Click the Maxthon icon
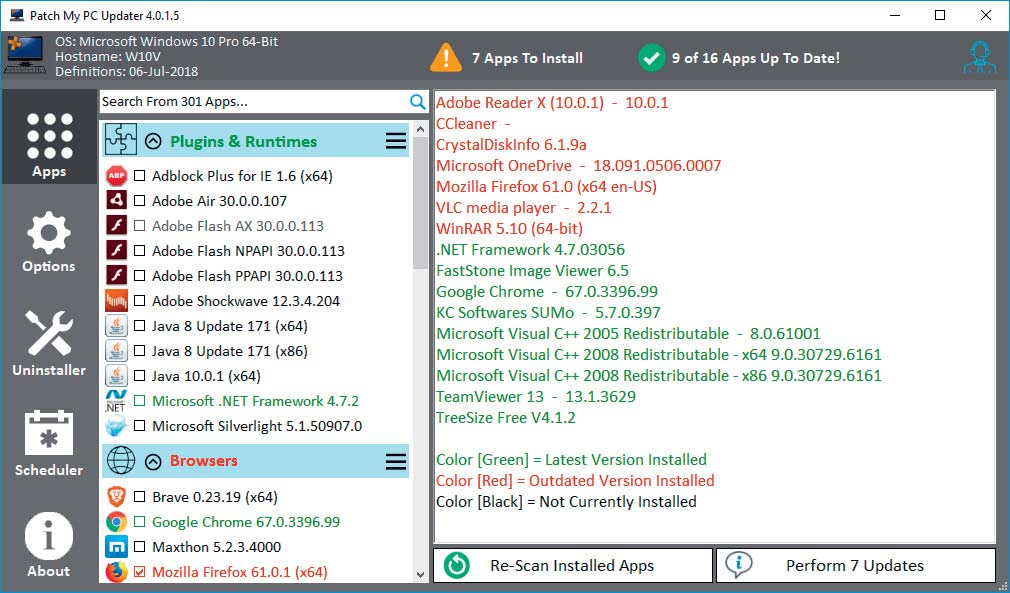This screenshot has width=1010, height=593. [117, 547]
